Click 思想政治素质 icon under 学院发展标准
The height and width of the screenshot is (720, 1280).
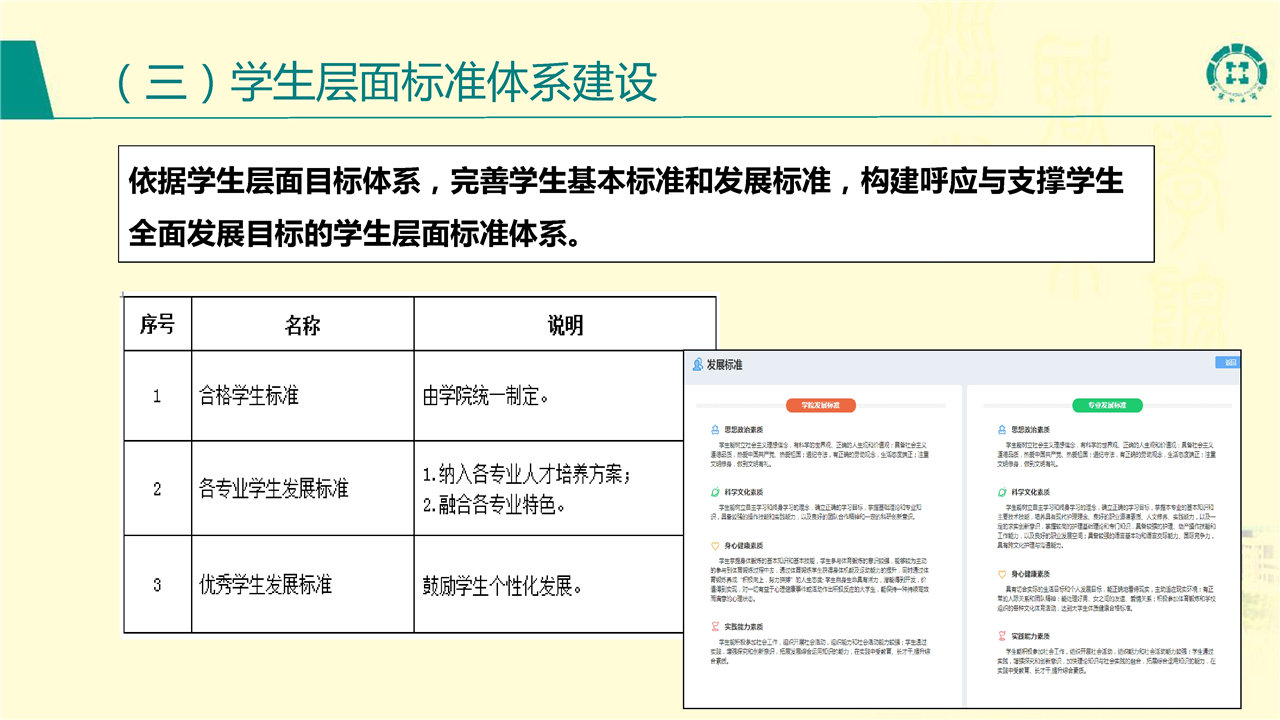pos(714,428)
